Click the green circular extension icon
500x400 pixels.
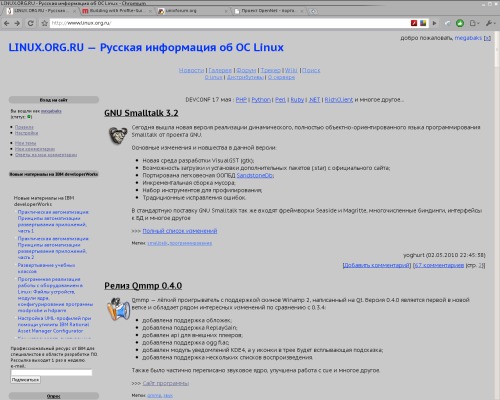pyautogui.click(x=460, y=23)
